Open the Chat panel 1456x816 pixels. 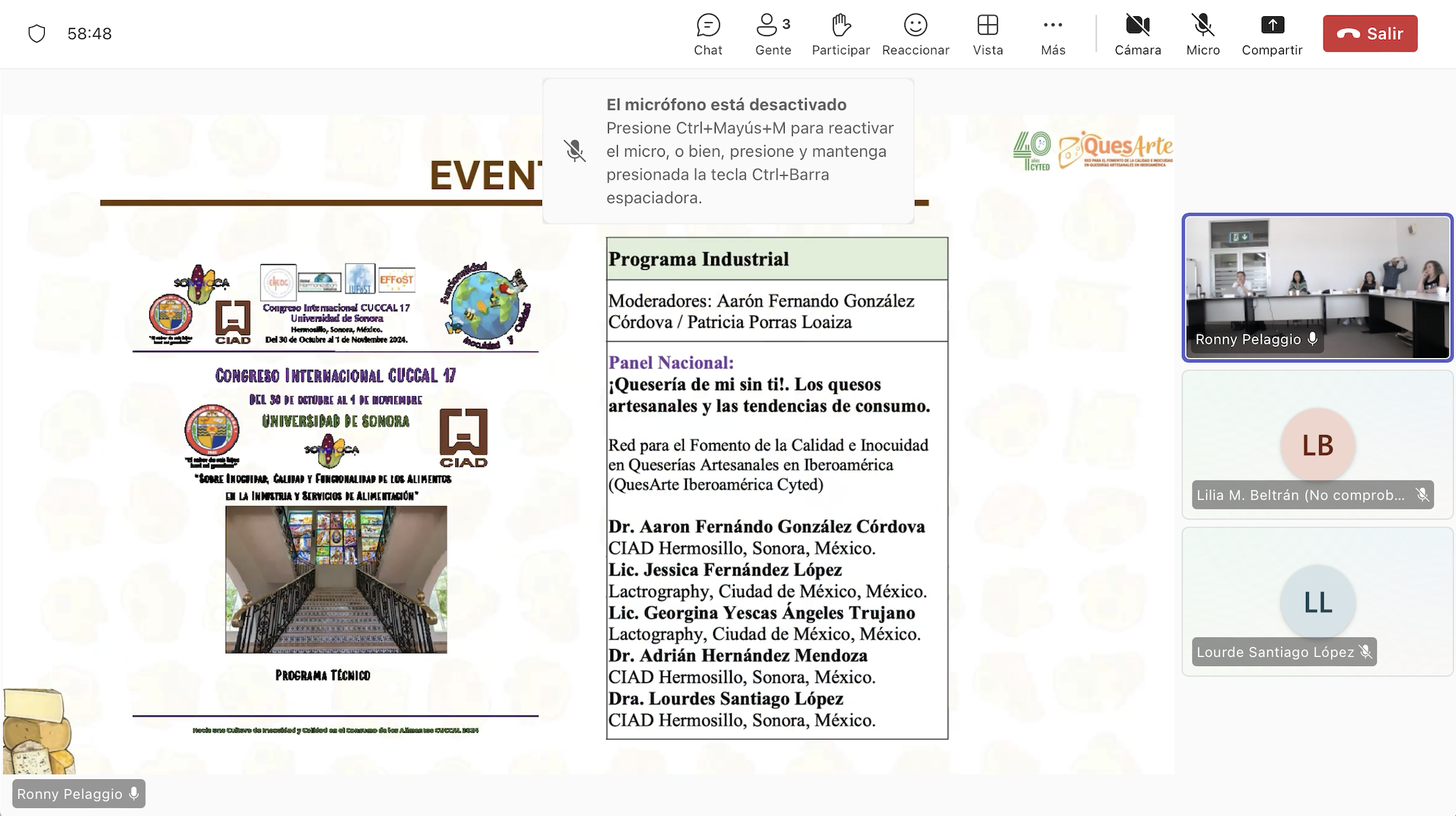click(x=707, y=33)
